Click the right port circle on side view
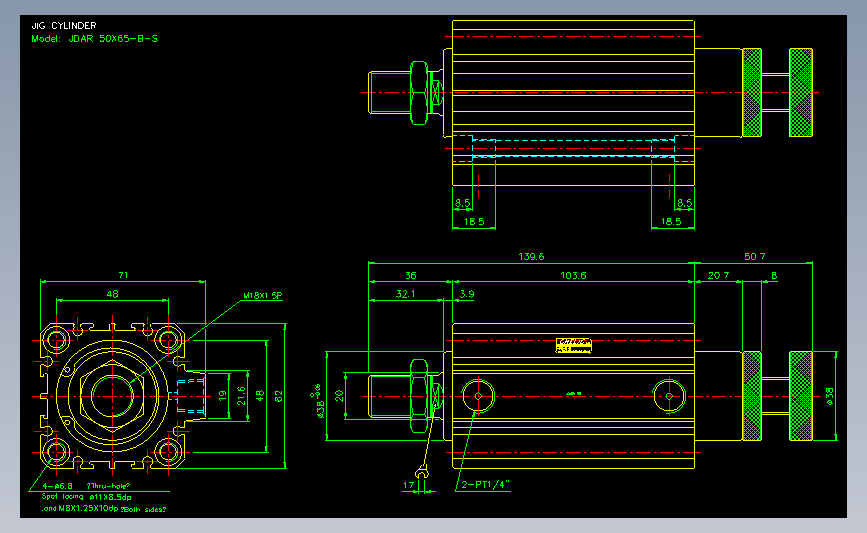This screenshot has height=533, width=867. [x=669, y=396]
